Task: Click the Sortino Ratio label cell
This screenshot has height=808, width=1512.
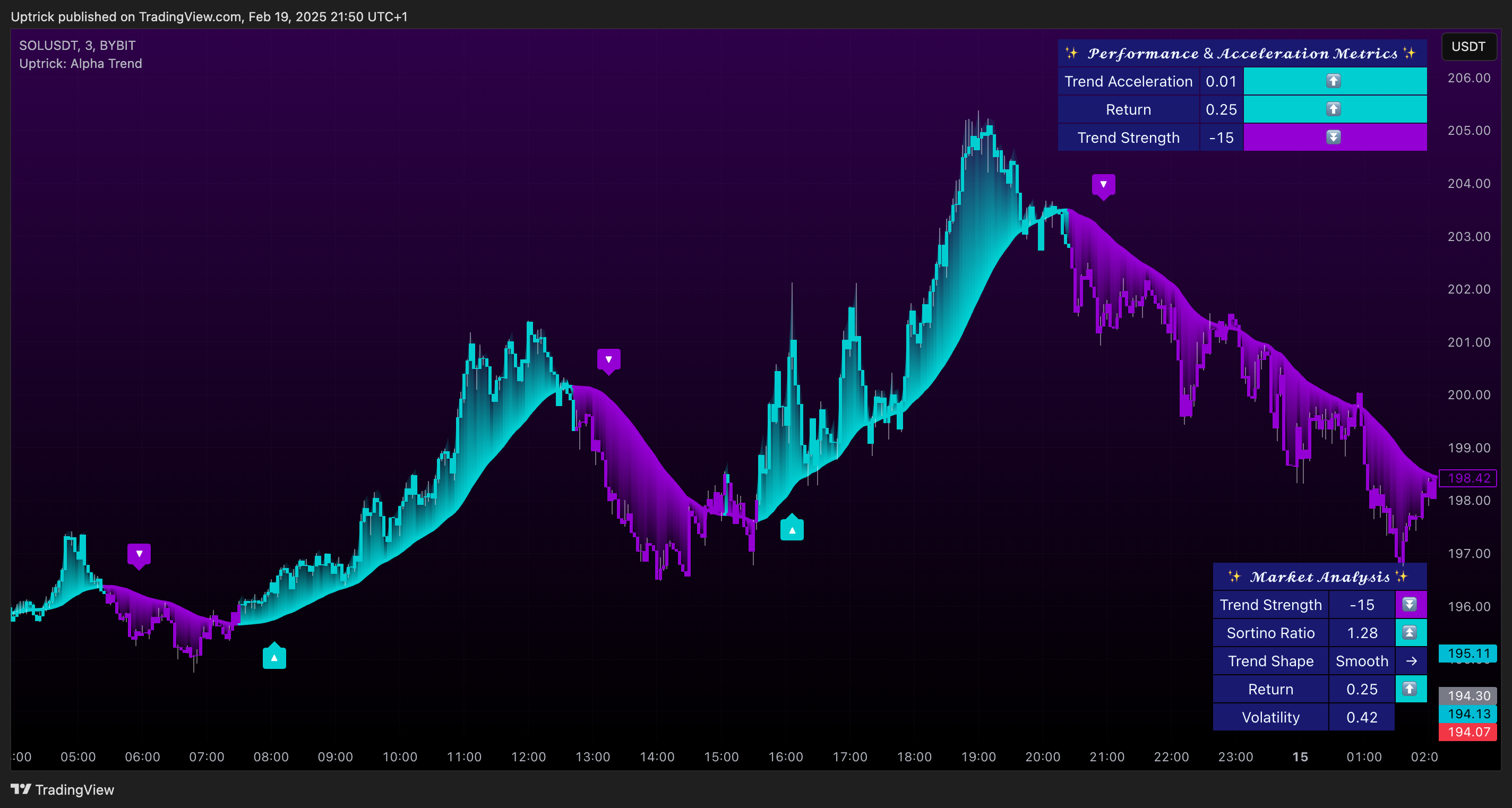Action: pos(1271,633)
